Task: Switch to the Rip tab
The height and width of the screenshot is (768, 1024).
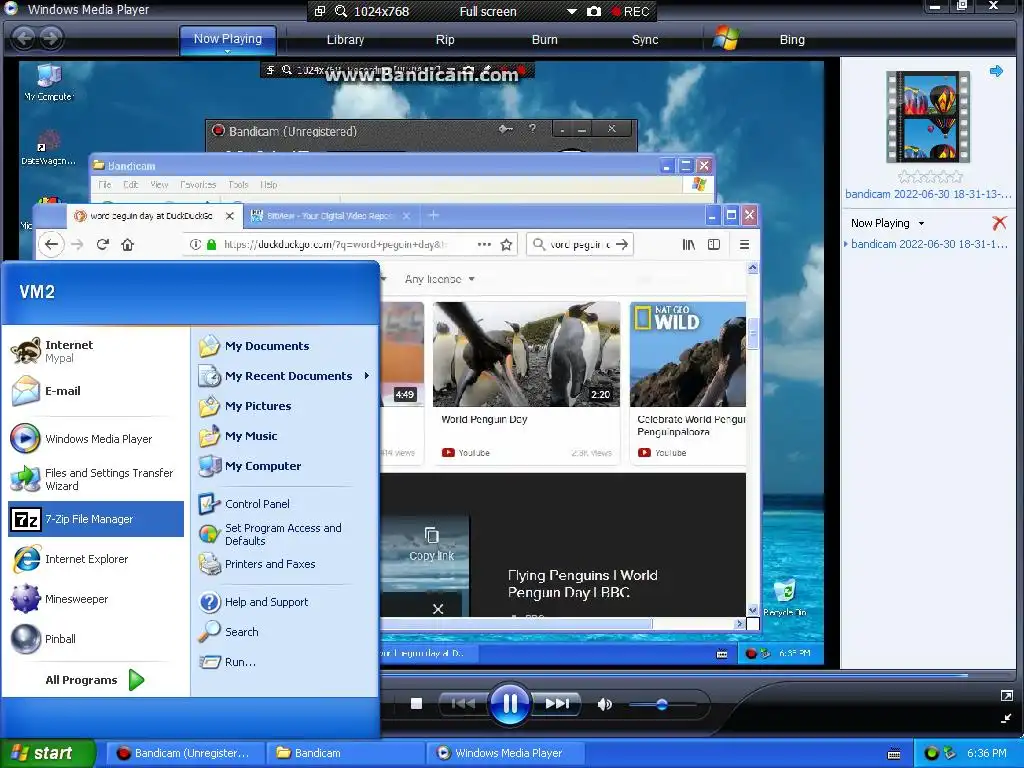Action: coord(445,40)
